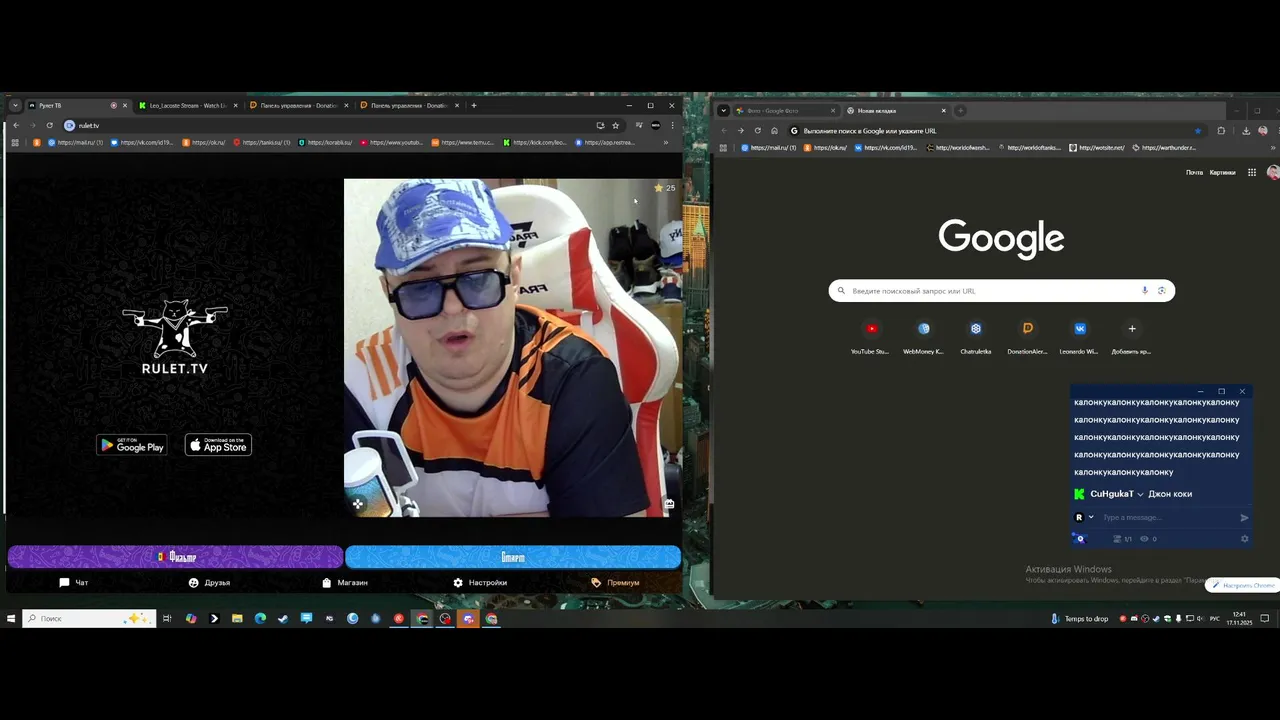The image size is (1280, 720).
Task: Click the purple Фильтр button on rulet.tv
Action: click(175, 557)
